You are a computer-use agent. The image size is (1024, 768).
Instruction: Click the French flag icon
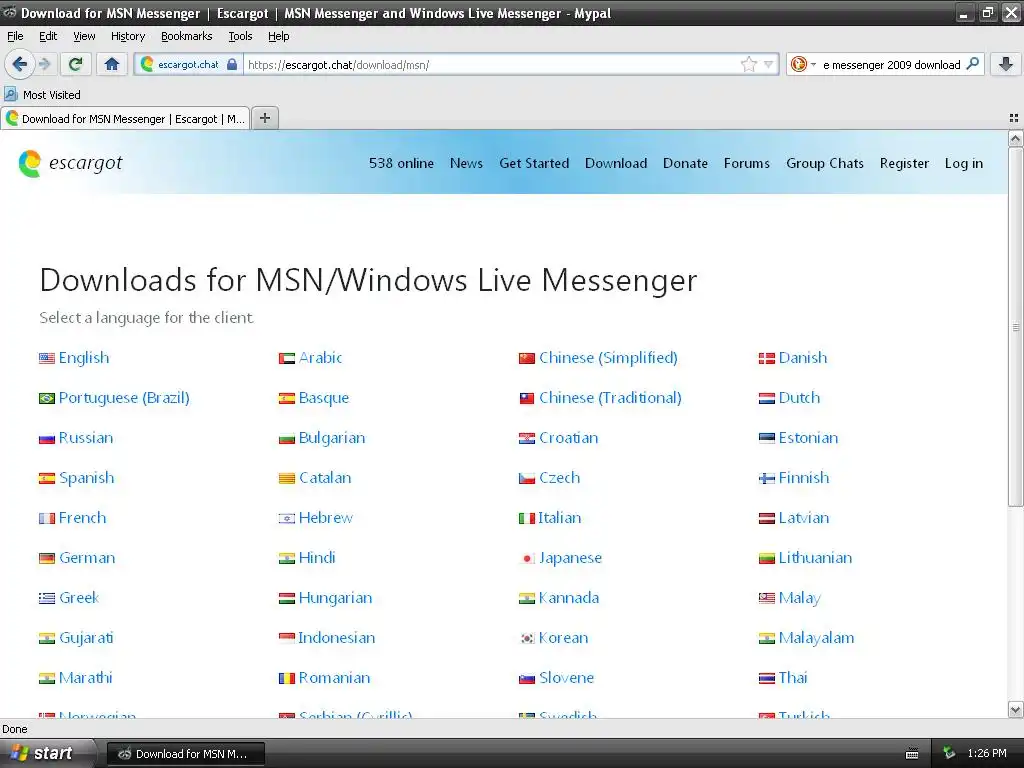click(x=46, y=519)
